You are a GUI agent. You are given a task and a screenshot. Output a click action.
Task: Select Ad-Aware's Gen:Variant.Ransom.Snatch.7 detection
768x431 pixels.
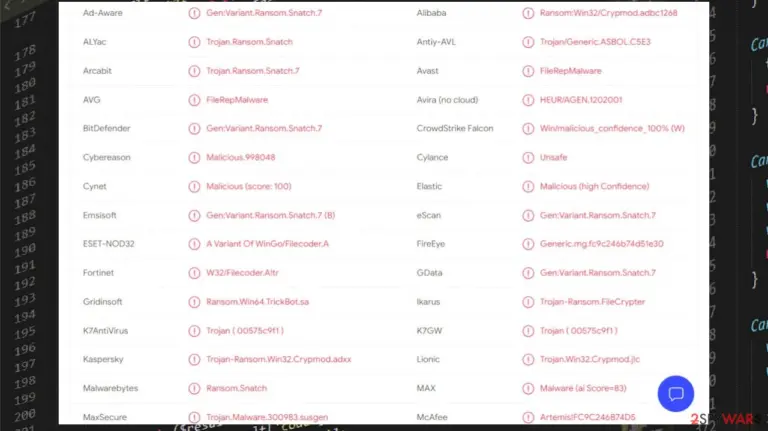click(x=264, y=13)
